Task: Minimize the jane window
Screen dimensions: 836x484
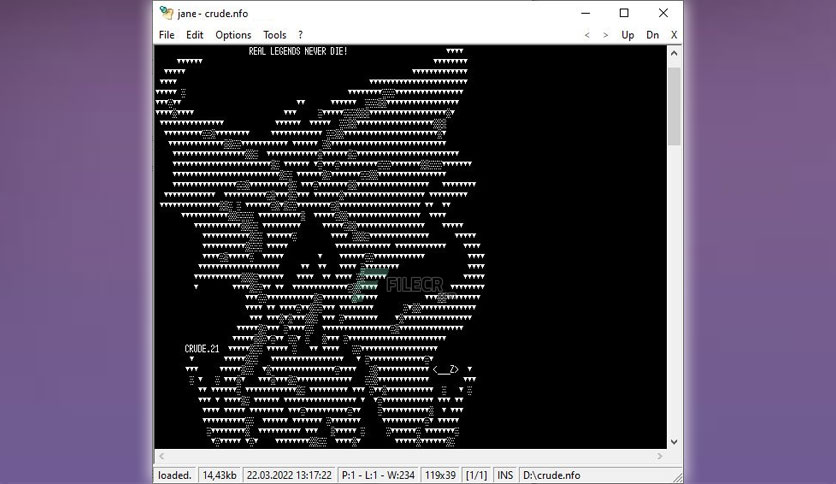Action: tap(585, 13)
